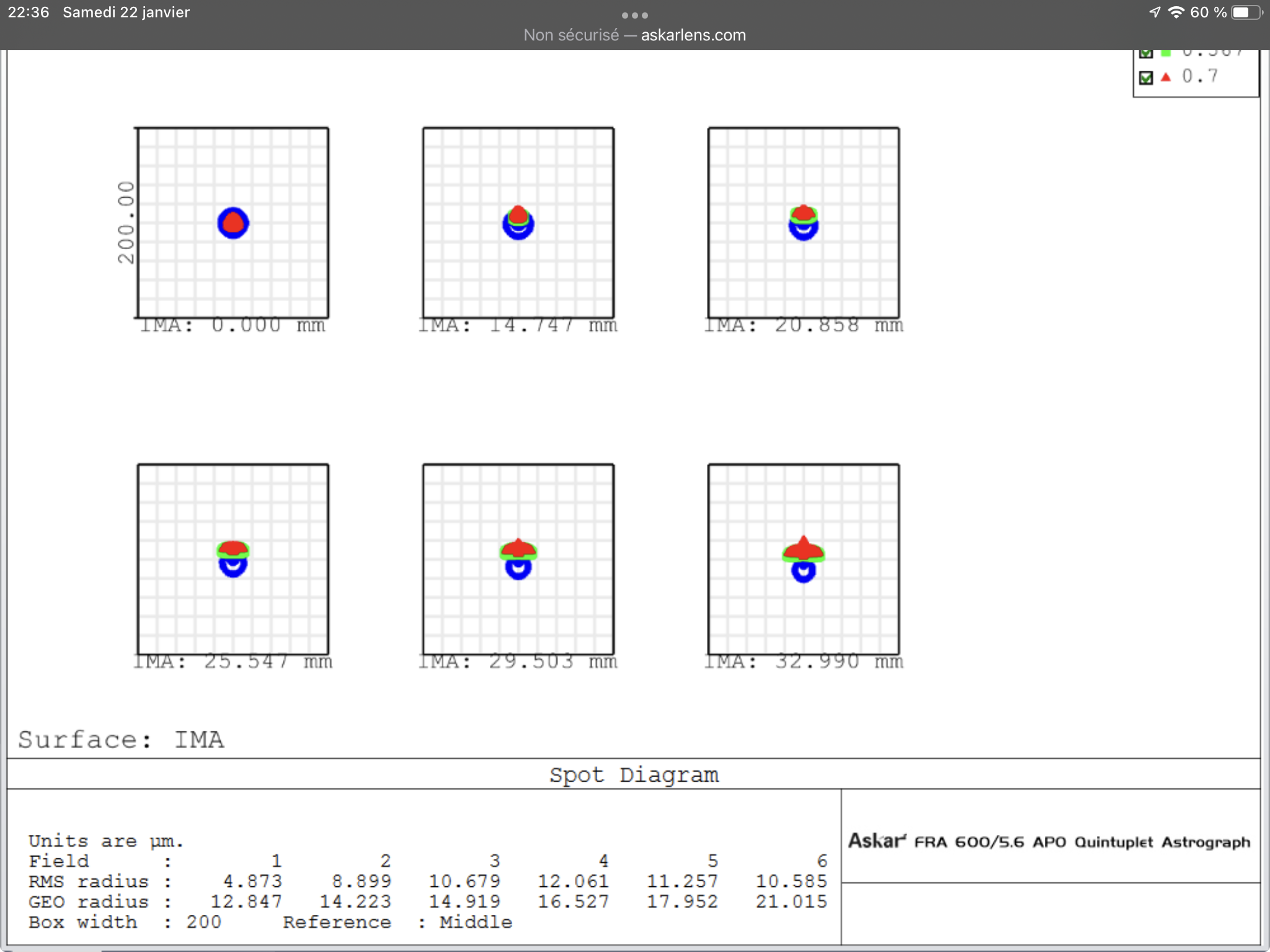
Task: Toggle the 0.7 wavelength checkbox
Action: coord(1146,77)
